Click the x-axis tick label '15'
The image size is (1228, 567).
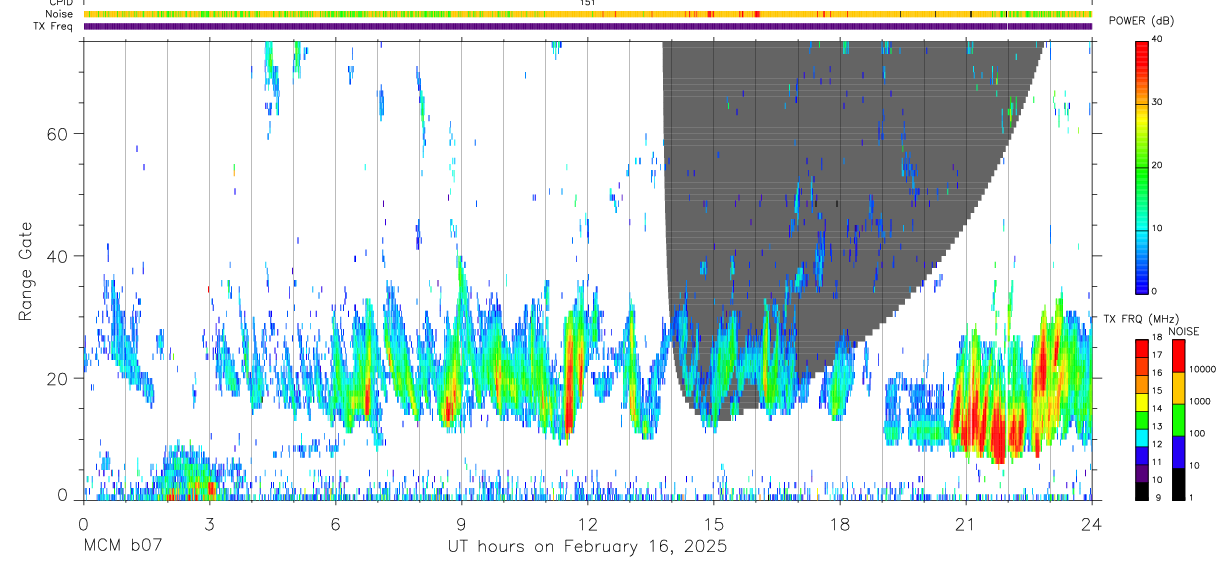click(713, 523)
